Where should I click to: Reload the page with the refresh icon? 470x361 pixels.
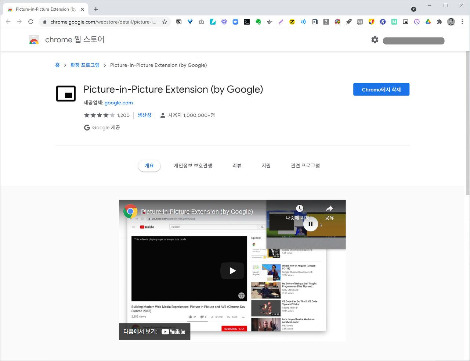[31, 22]
